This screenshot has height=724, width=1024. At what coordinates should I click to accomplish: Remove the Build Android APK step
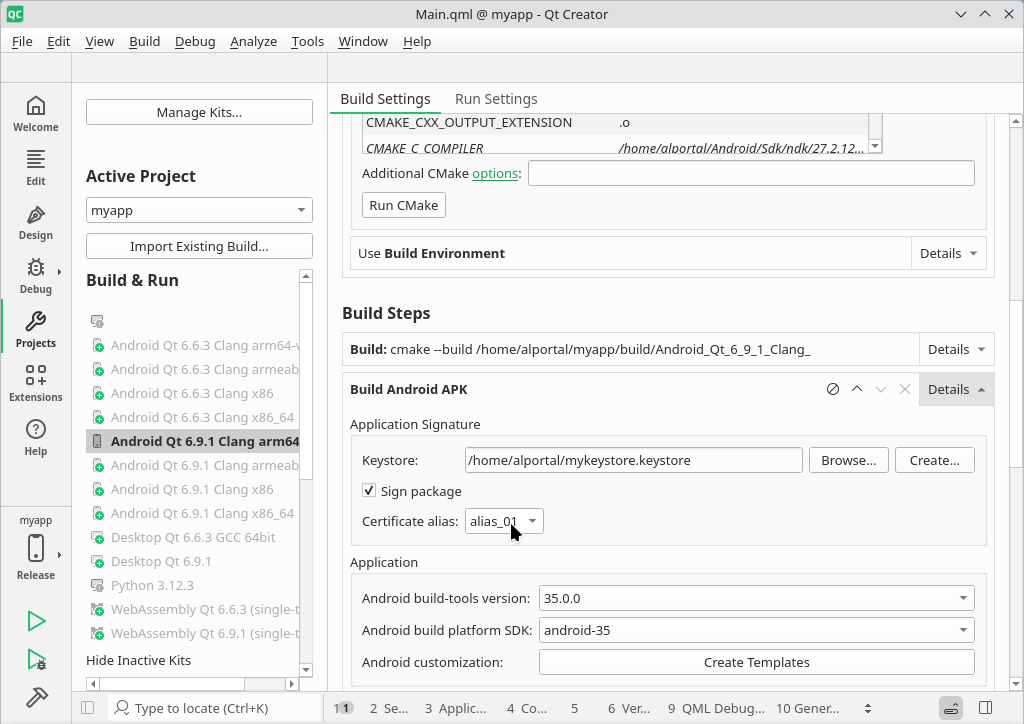point(904,389)
